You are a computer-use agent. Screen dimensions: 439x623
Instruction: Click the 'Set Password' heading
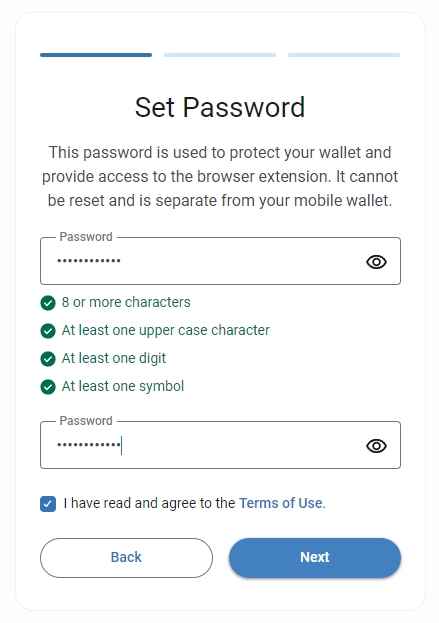[x=220, y=107]
